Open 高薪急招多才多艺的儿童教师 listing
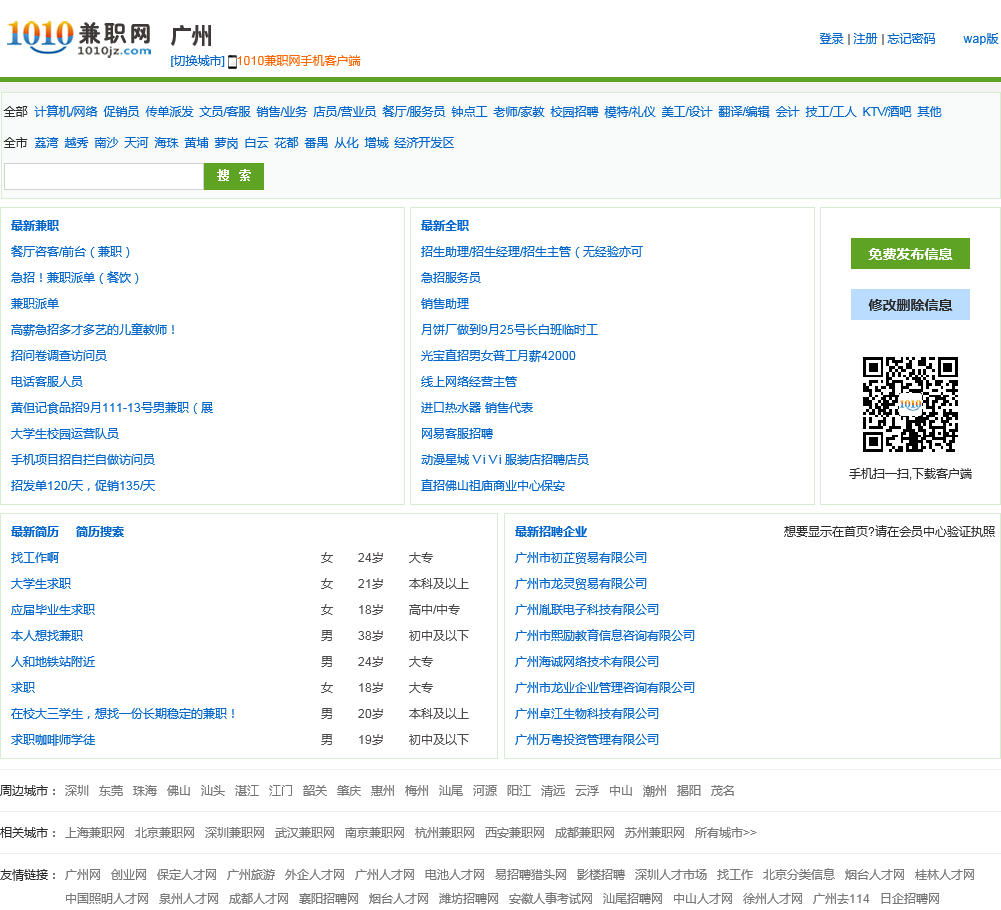 point(93,330)
